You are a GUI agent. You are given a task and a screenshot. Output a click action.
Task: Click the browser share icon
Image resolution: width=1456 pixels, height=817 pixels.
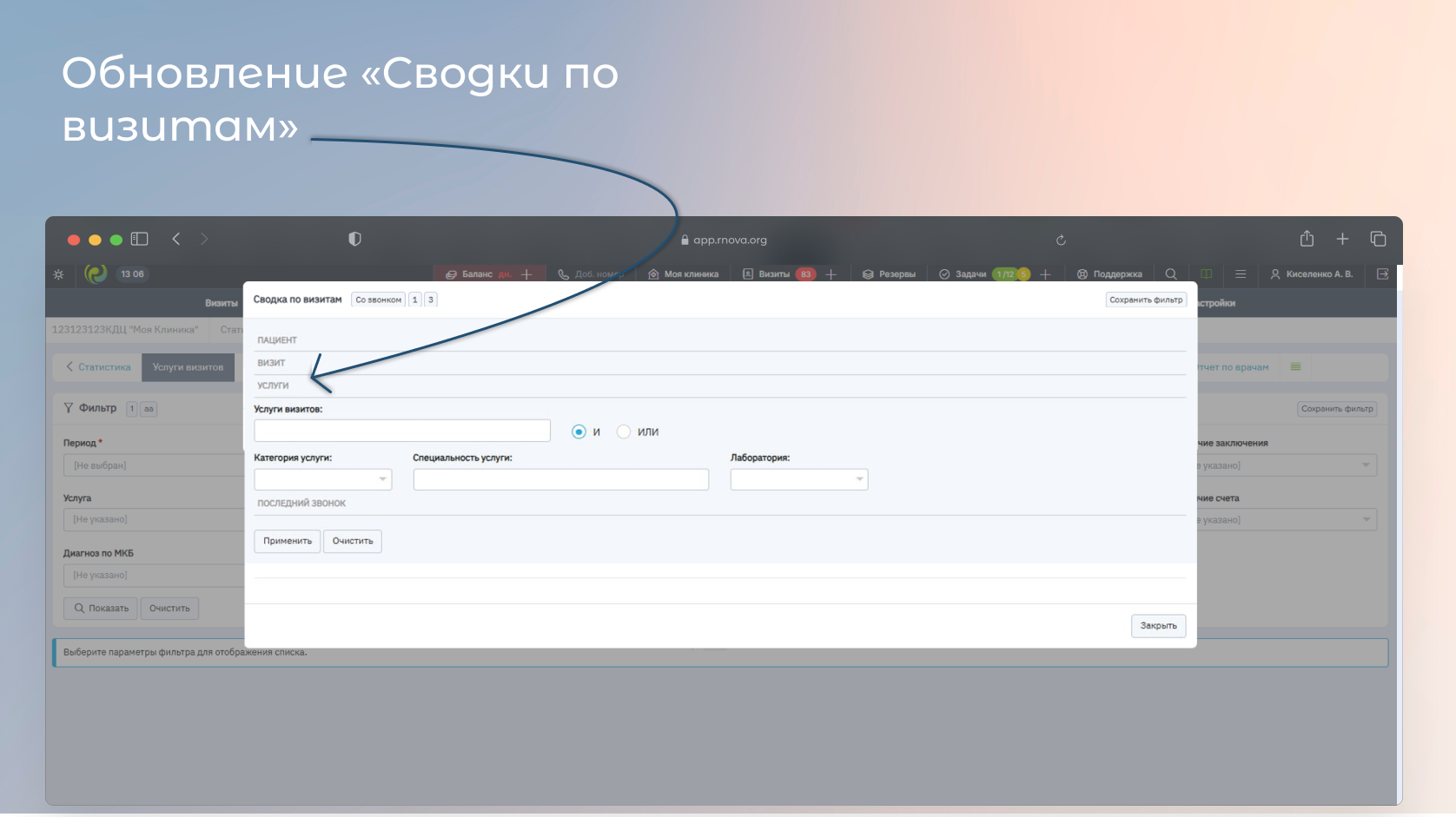pyautogui.click(x=1307, y=239)
